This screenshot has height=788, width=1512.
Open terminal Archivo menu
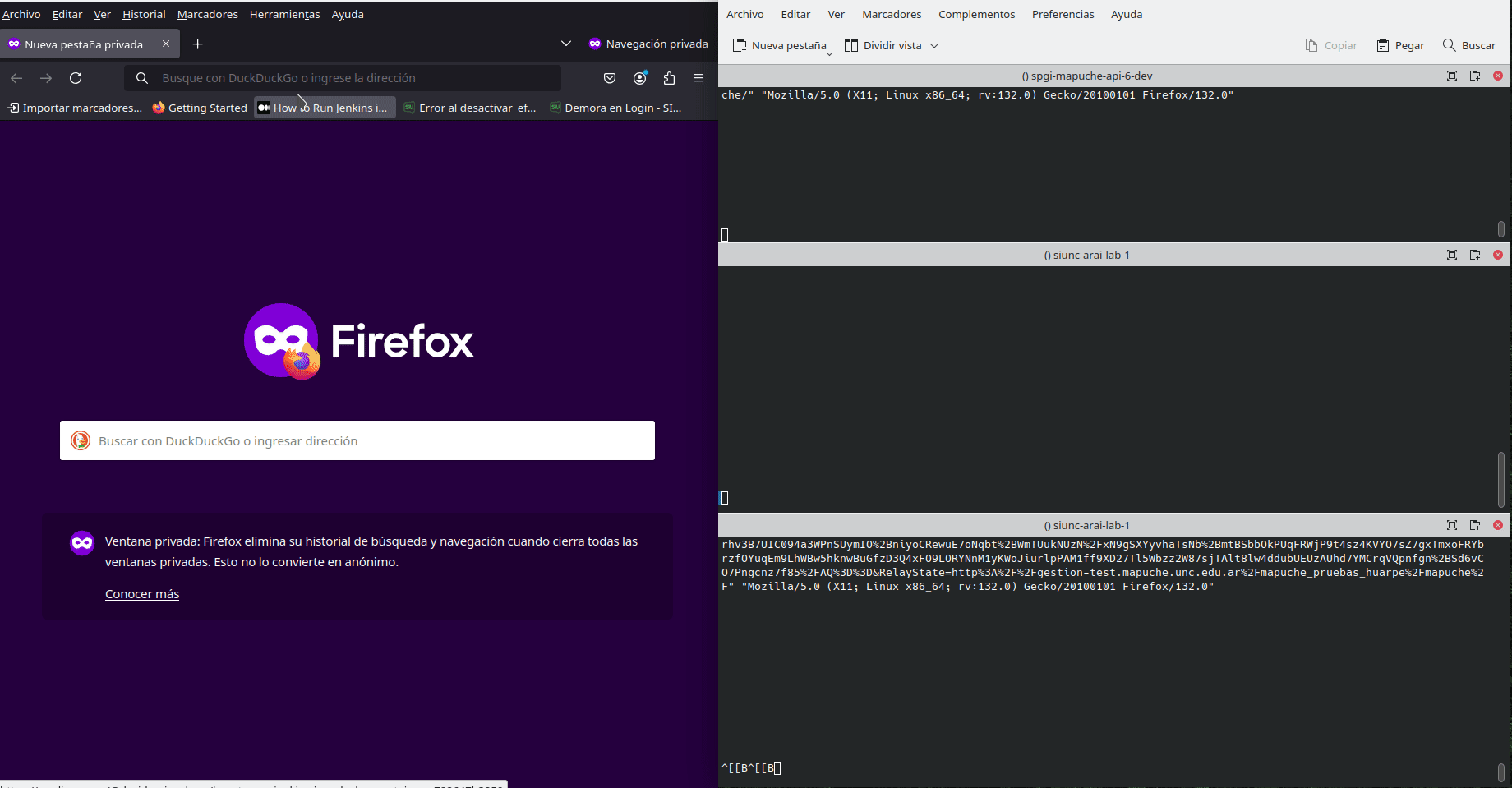coord(745,14)
